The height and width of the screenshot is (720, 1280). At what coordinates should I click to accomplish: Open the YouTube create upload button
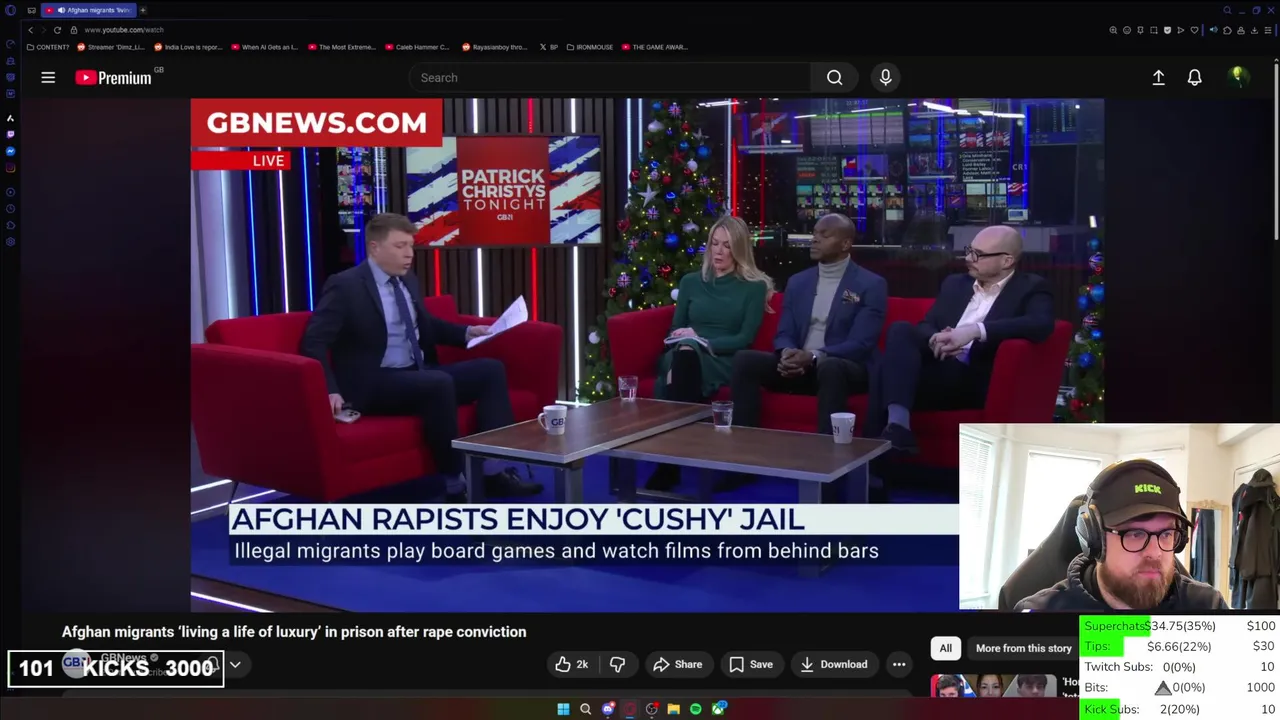tap(1158, 77)
